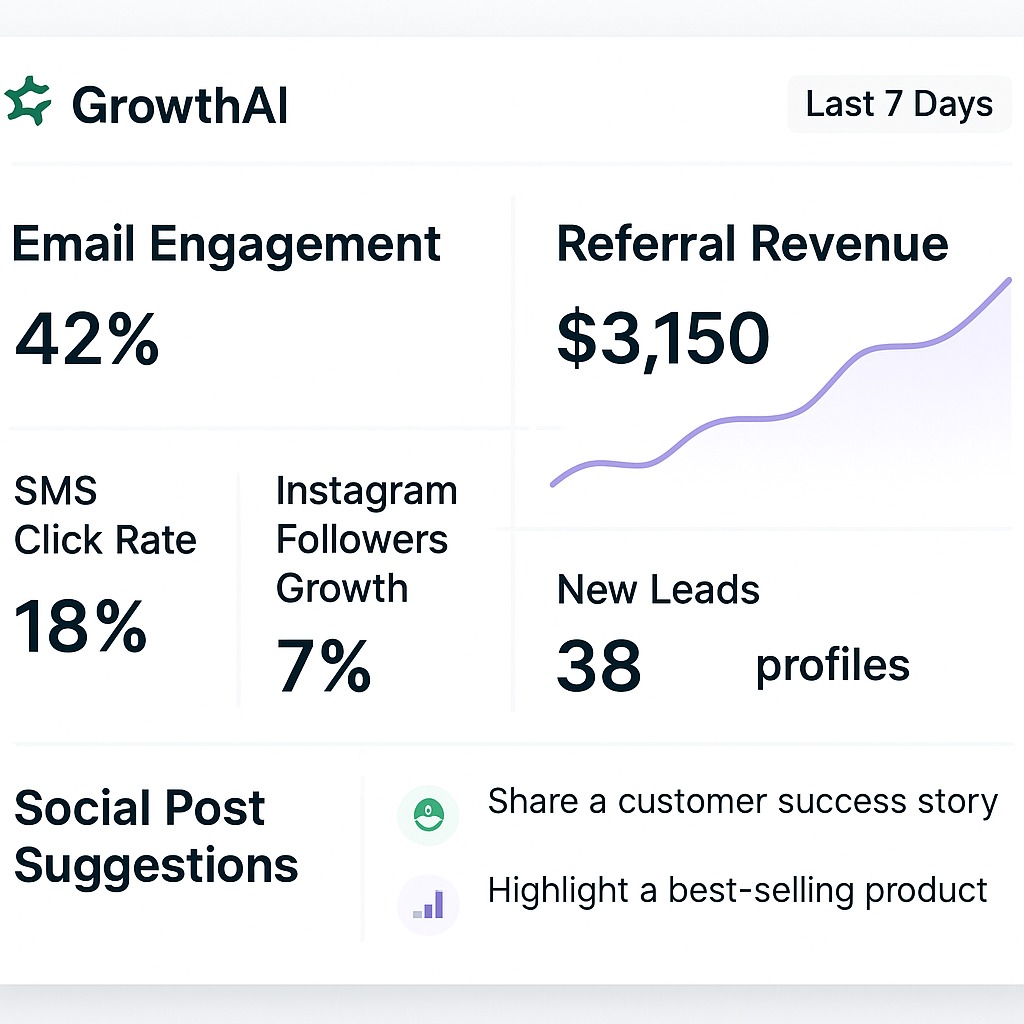This screenshot has height=1024, width=1024.
Task: Click the New Leads metric card
Action: [700, 625]
